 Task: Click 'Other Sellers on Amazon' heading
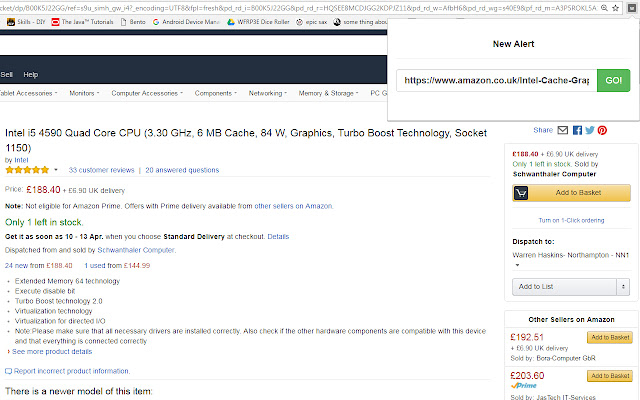pyautogui.click(x=571, y=320)
